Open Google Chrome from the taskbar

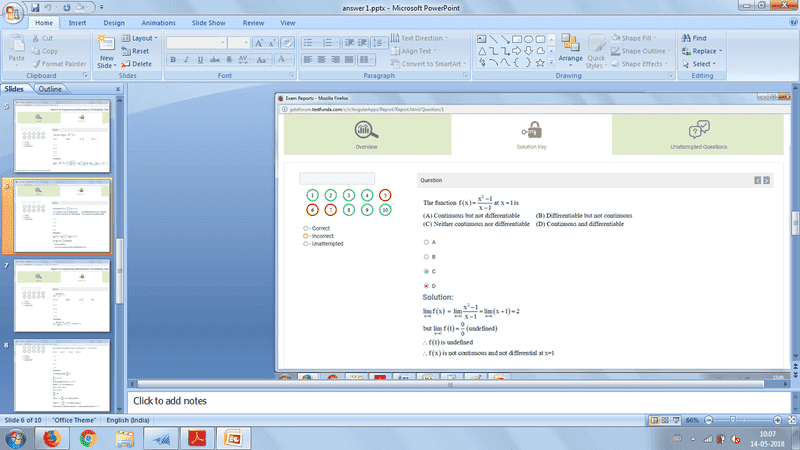click(x=89, y=437)
